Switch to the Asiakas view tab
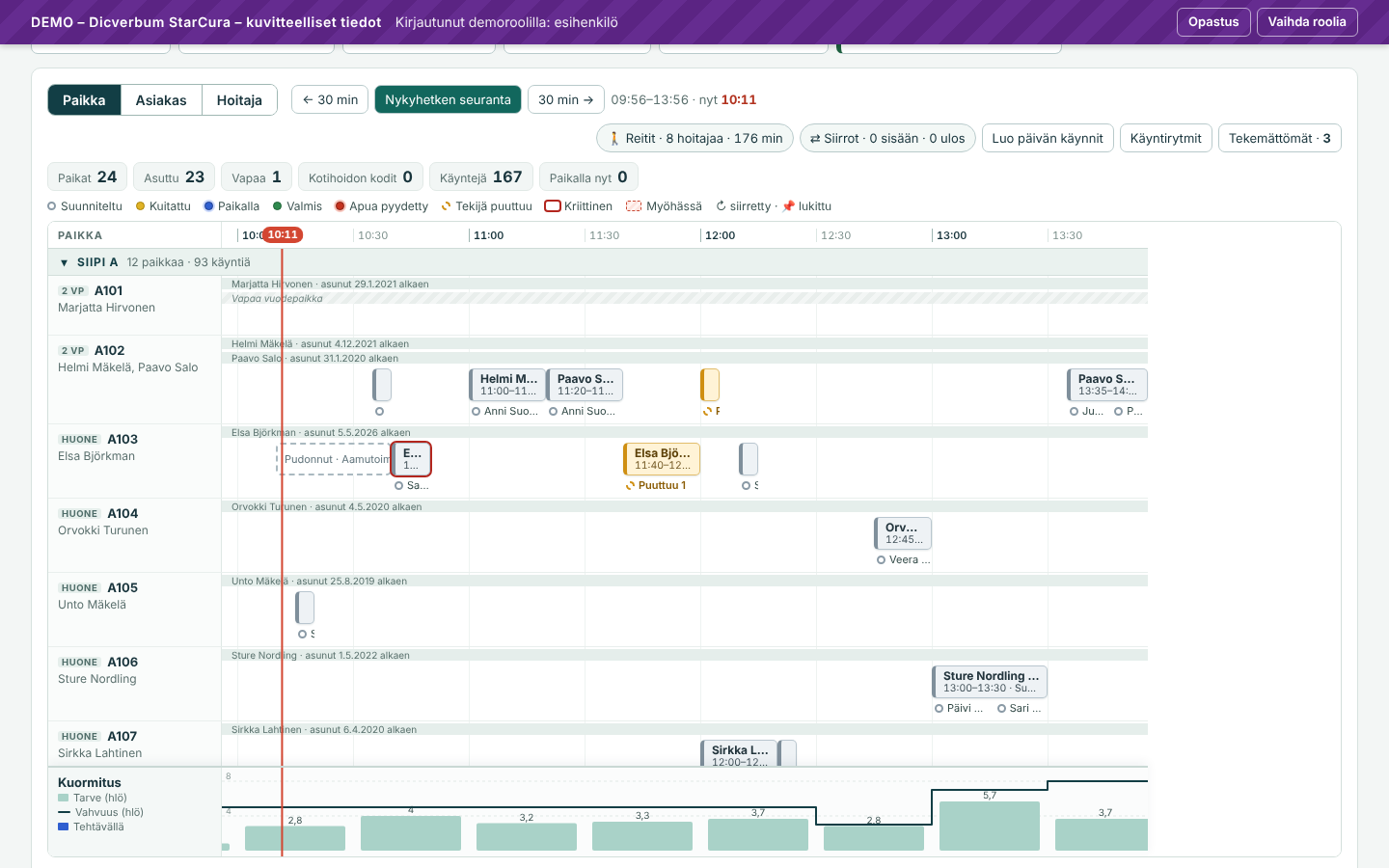 (161, 100)
